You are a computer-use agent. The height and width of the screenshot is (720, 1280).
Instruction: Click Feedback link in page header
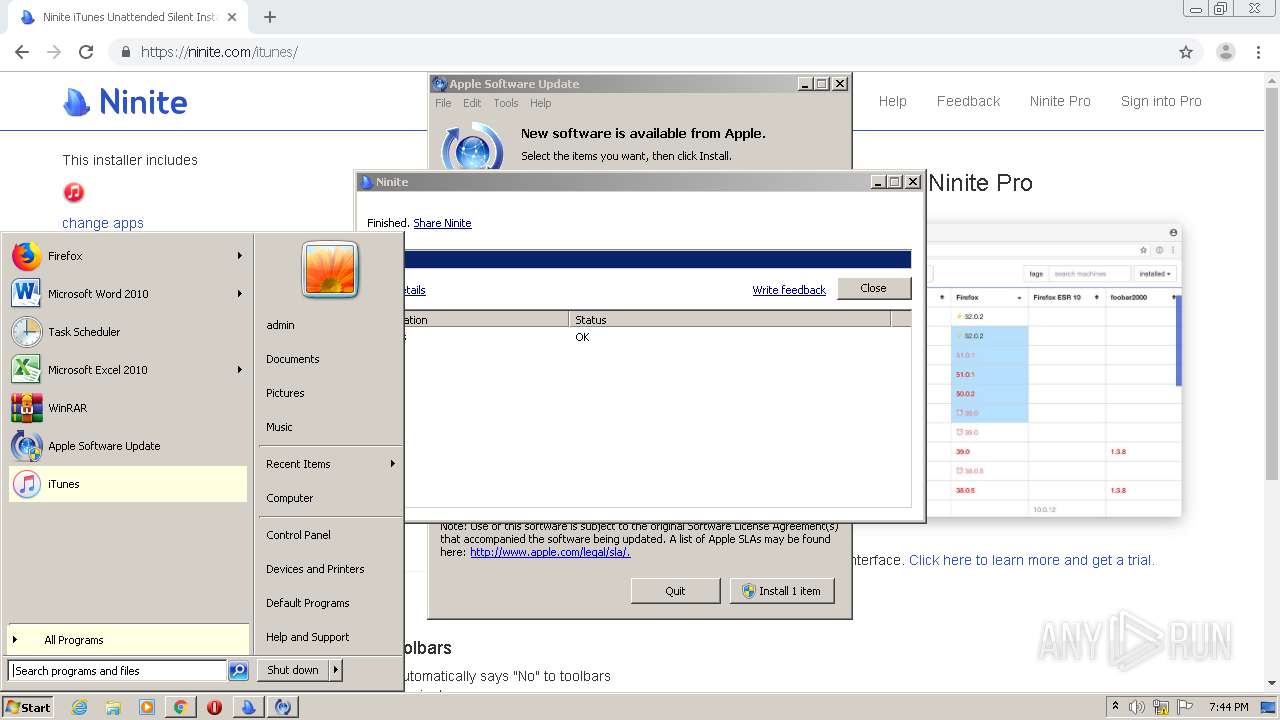968,101
